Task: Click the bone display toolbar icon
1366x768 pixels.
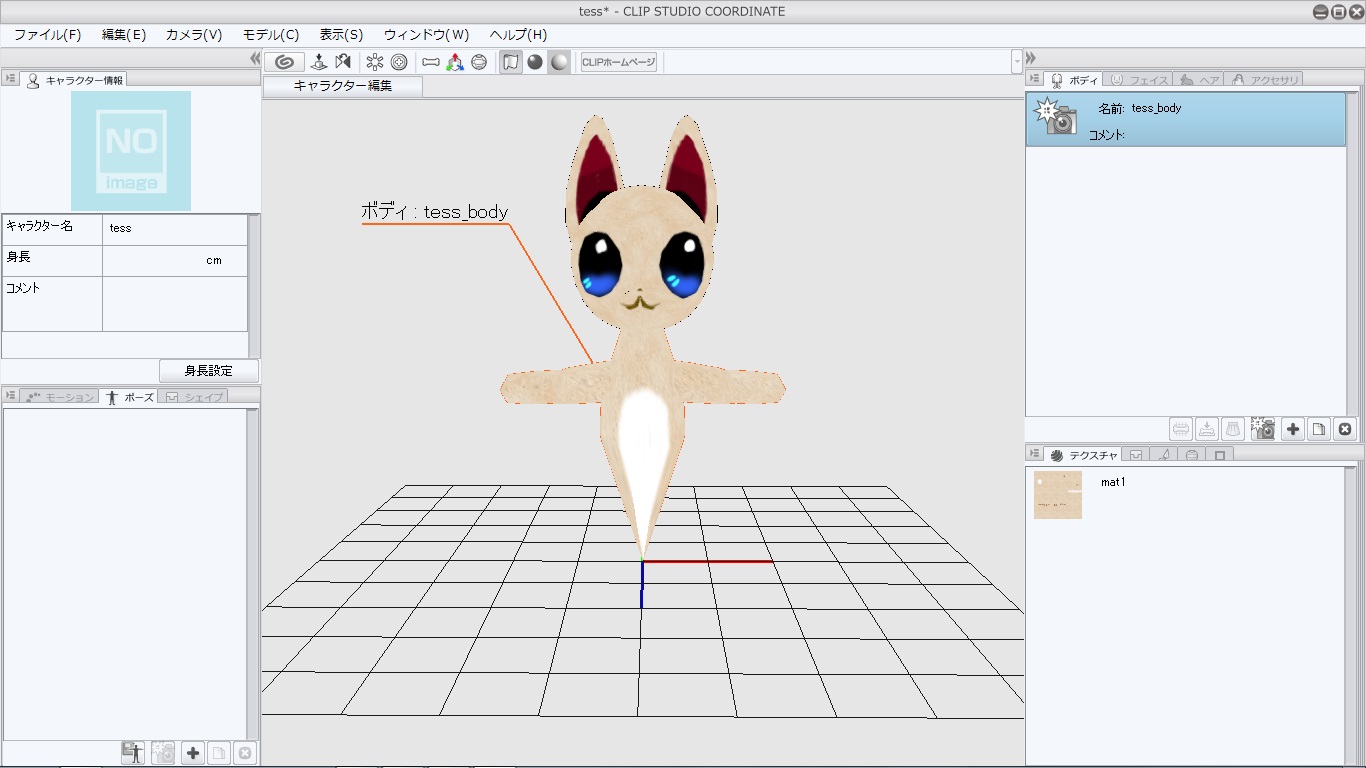Action: point(431,62)
